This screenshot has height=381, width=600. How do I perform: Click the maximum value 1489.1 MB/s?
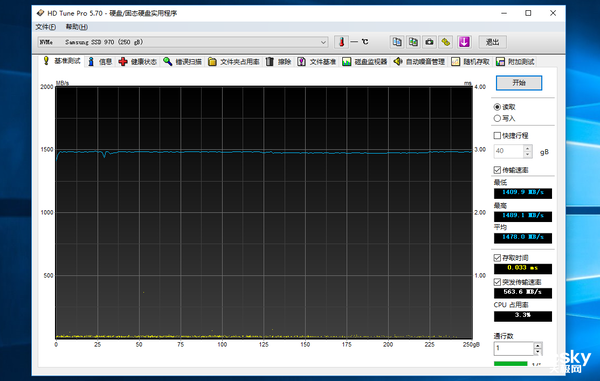[x=523, y=216]
